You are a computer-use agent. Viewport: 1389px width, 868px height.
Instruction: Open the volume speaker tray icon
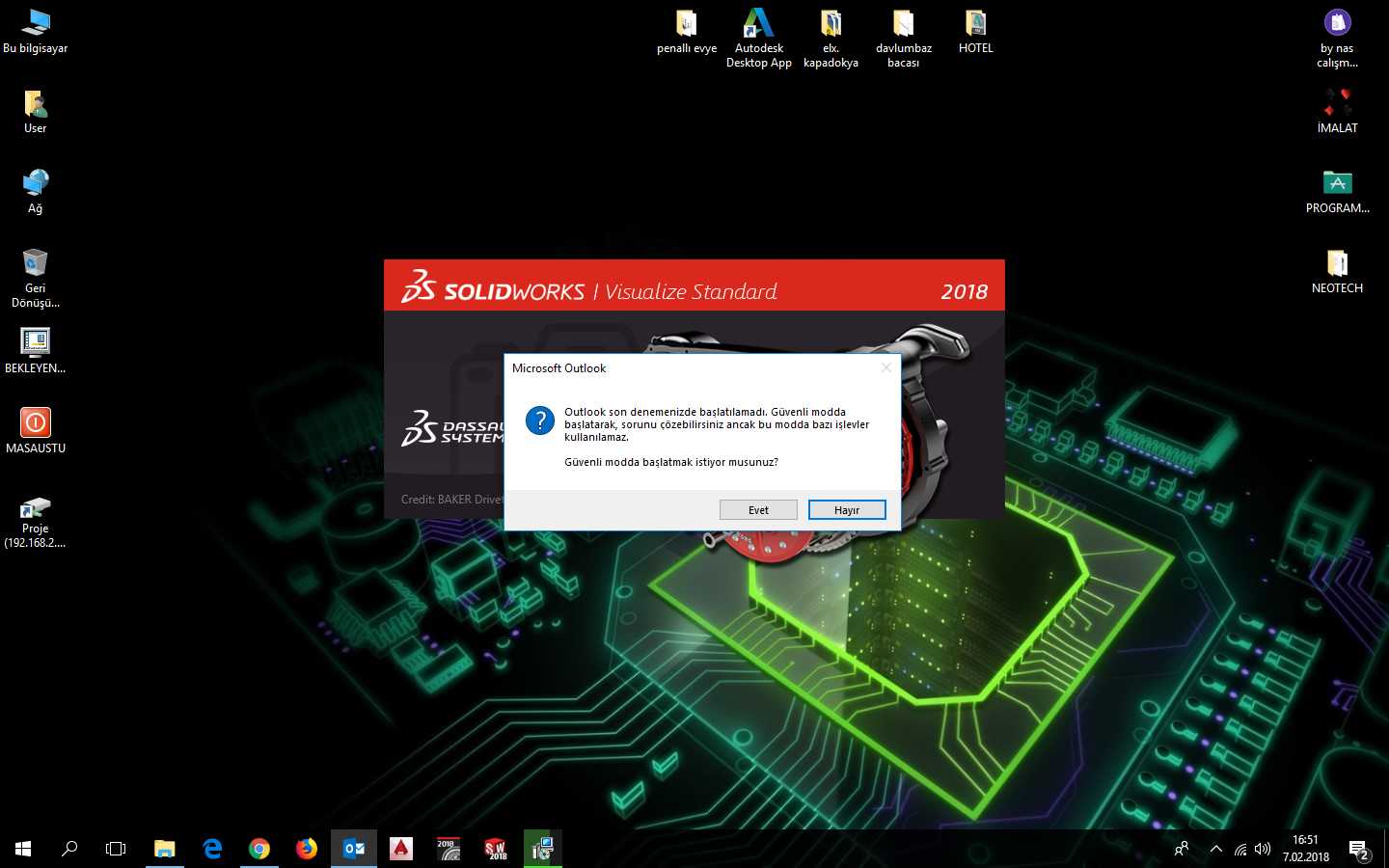pos(1263,849)
